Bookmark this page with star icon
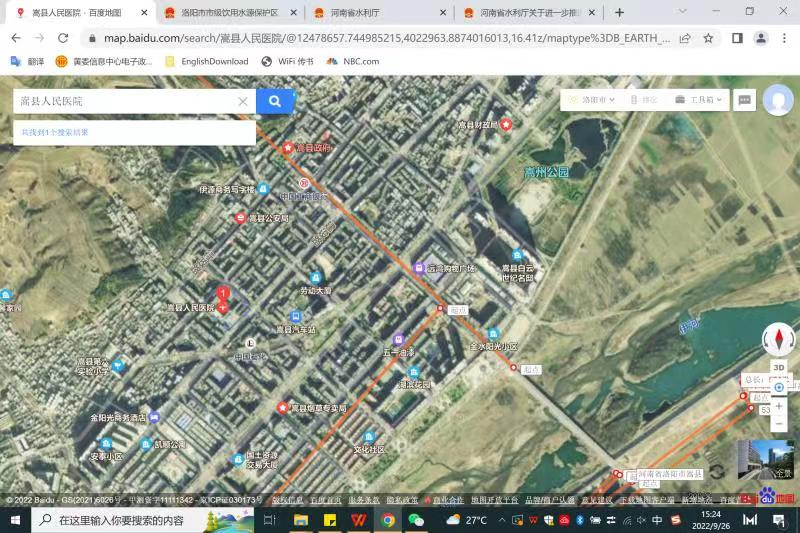800x533 pixels. 708,38
